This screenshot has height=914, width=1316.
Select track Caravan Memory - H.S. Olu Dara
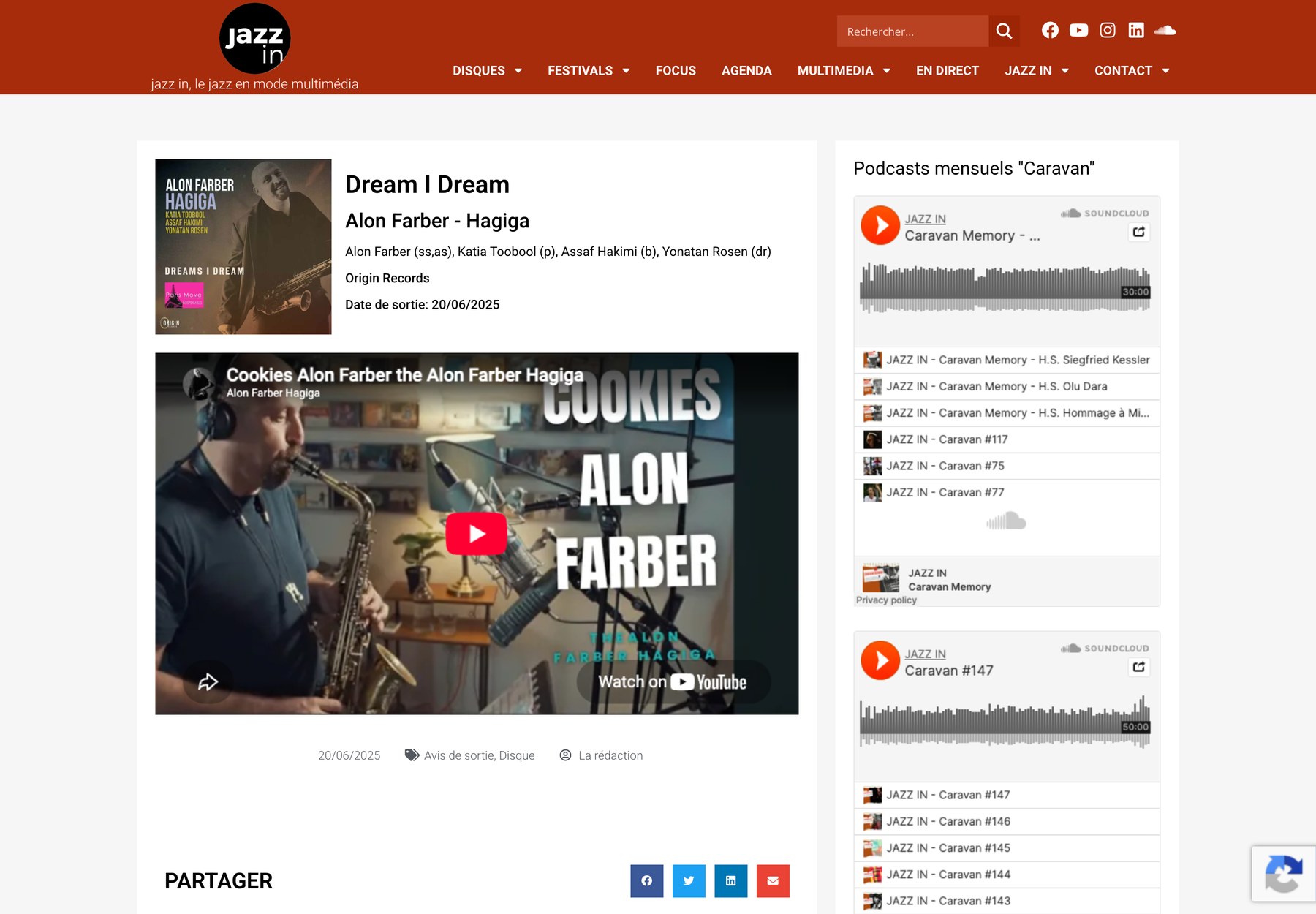1007,386
